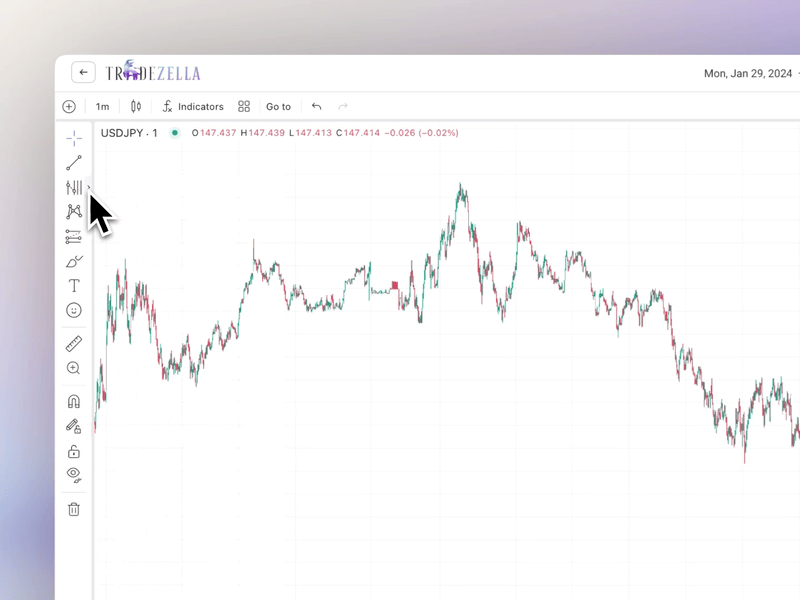The image size is (800, 600).
Task: Hide all drawings with eye icon
Action: pyautogui.click(x=74, y=475)
